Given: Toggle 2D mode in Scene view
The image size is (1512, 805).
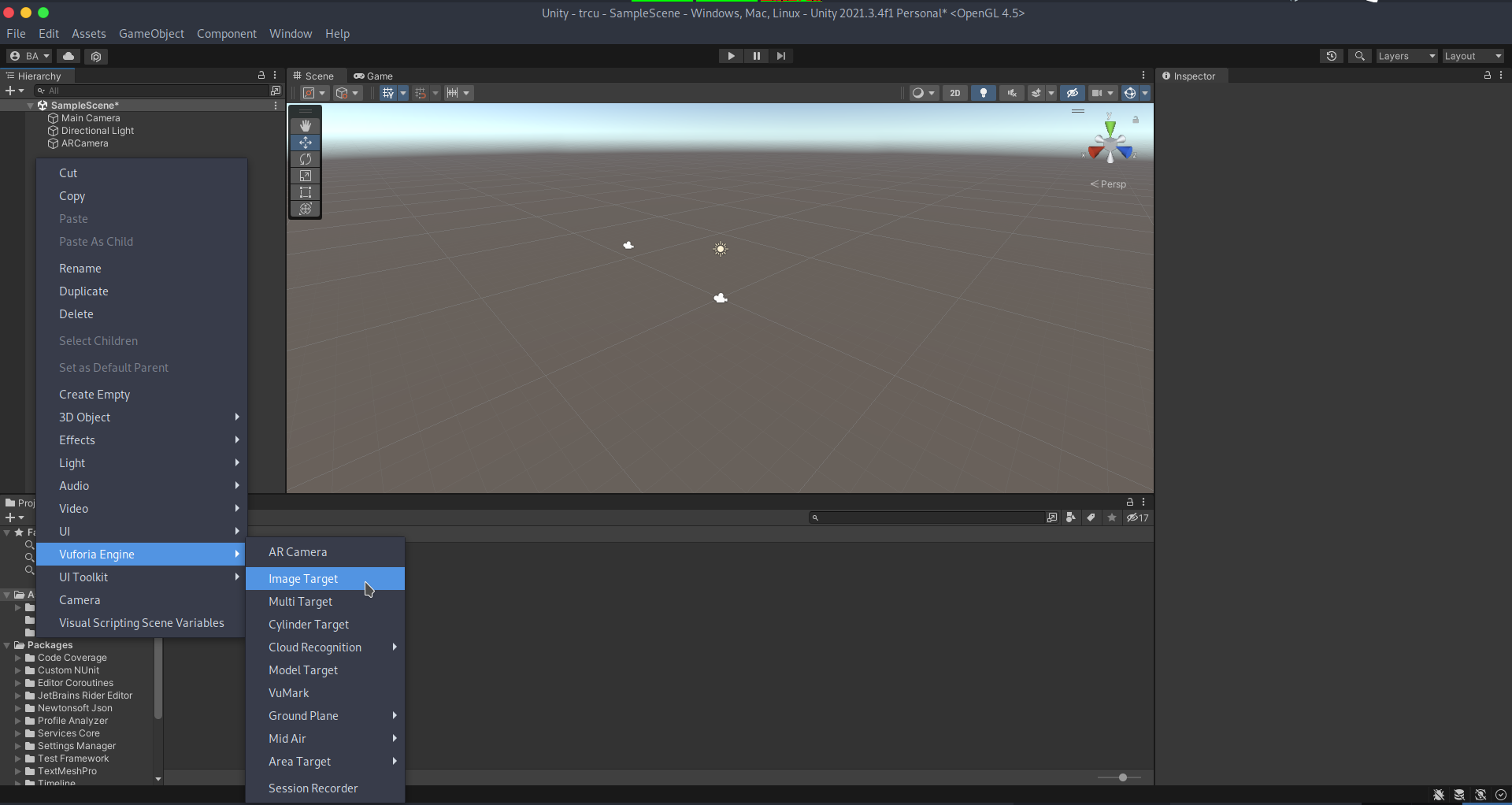Looking at the screenshot, I should [955, 93].
